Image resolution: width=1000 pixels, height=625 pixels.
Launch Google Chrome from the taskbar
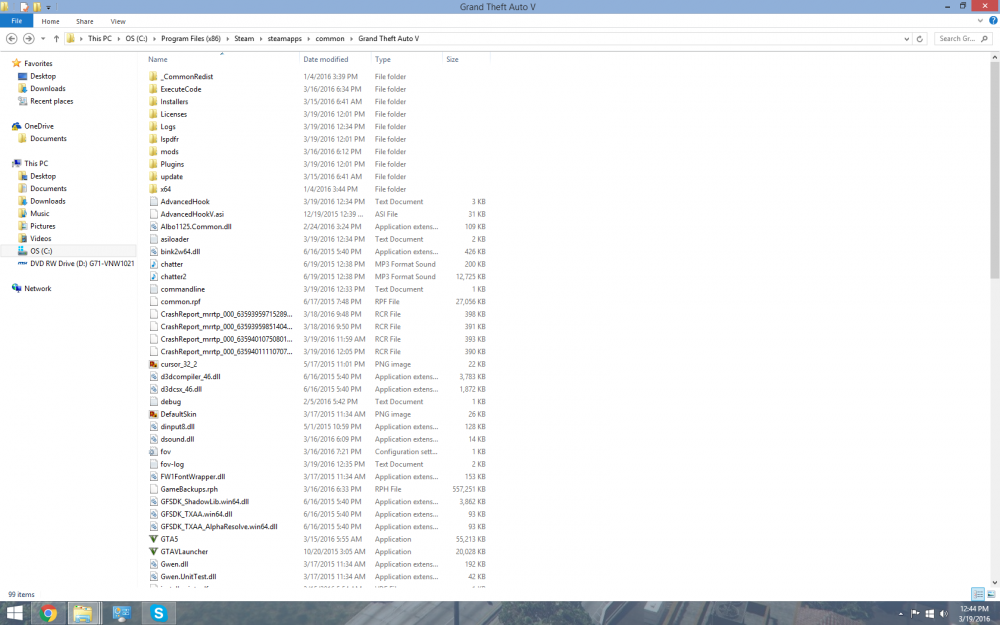(47, 611)
